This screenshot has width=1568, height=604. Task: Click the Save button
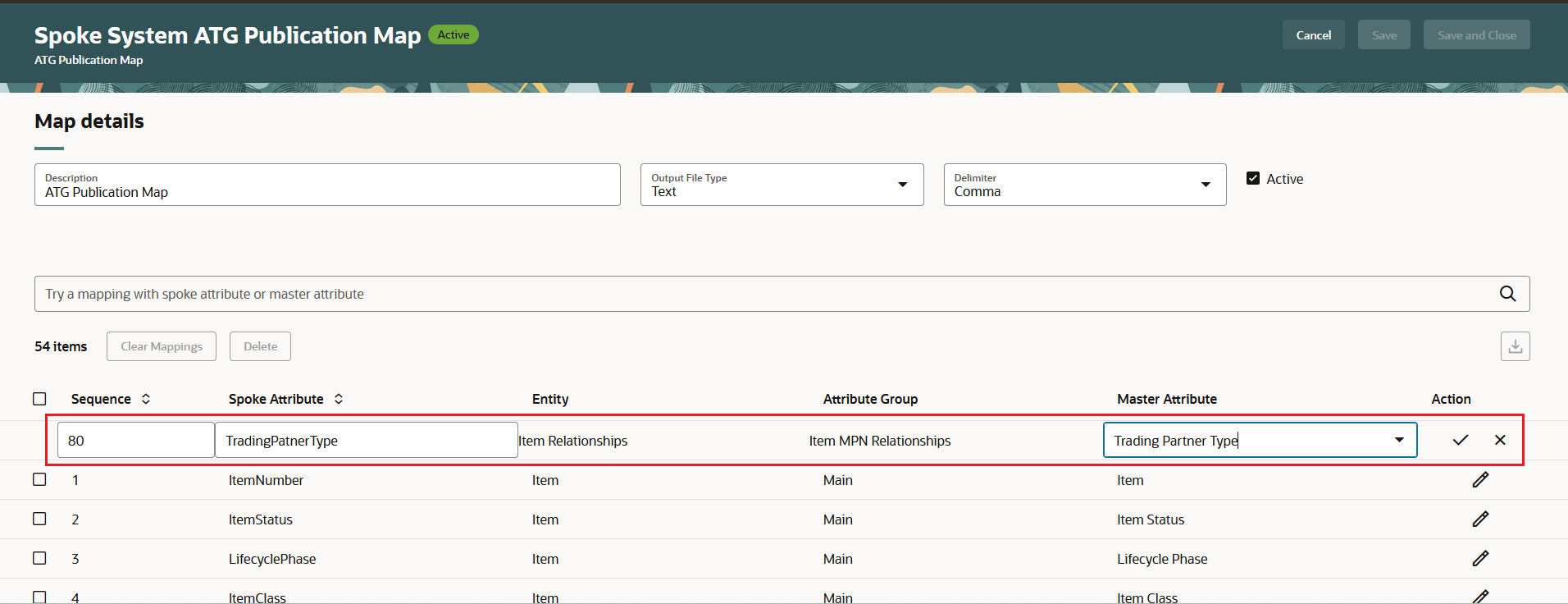coord(1384,34)
